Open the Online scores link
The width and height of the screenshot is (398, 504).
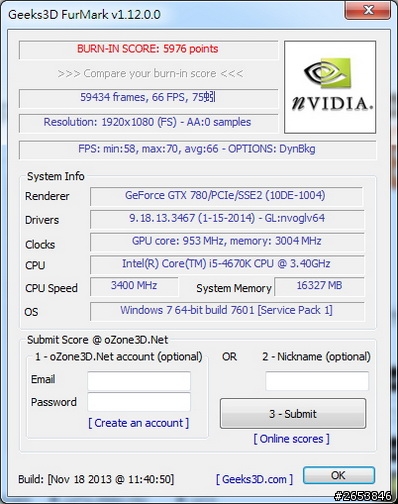(x=291, y=439)
